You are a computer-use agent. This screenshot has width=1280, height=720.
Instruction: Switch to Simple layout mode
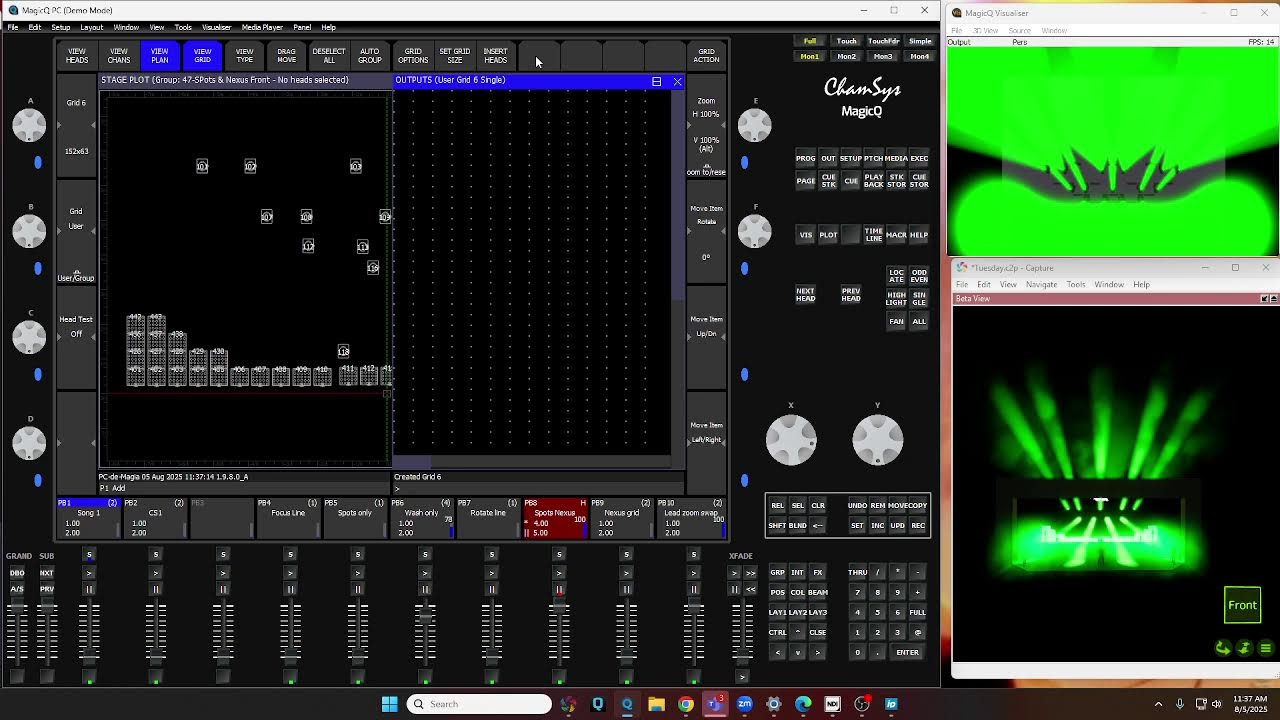click(x=920, y=41)
